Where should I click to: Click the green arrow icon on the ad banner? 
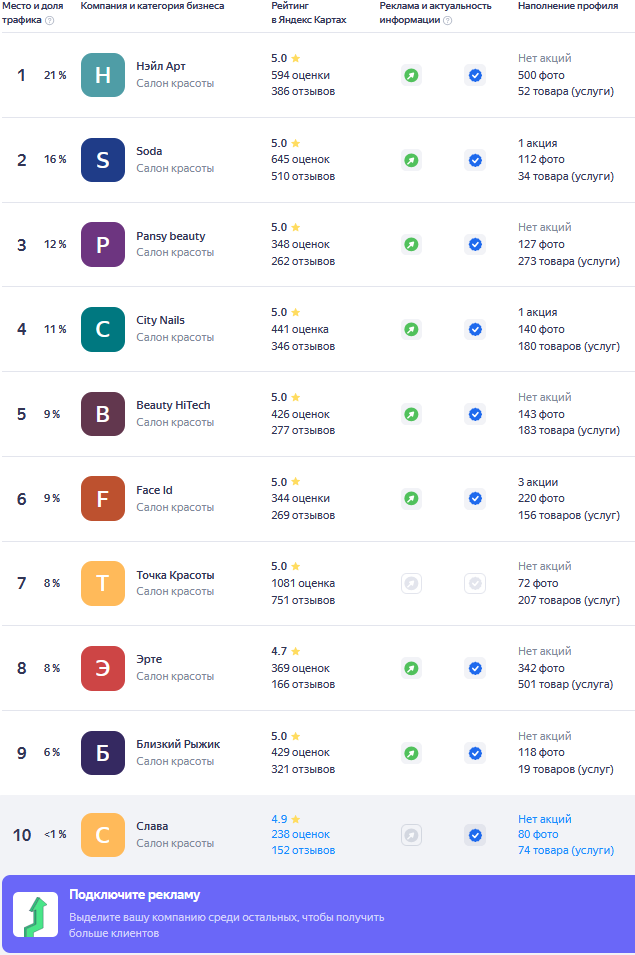[35, 915]
